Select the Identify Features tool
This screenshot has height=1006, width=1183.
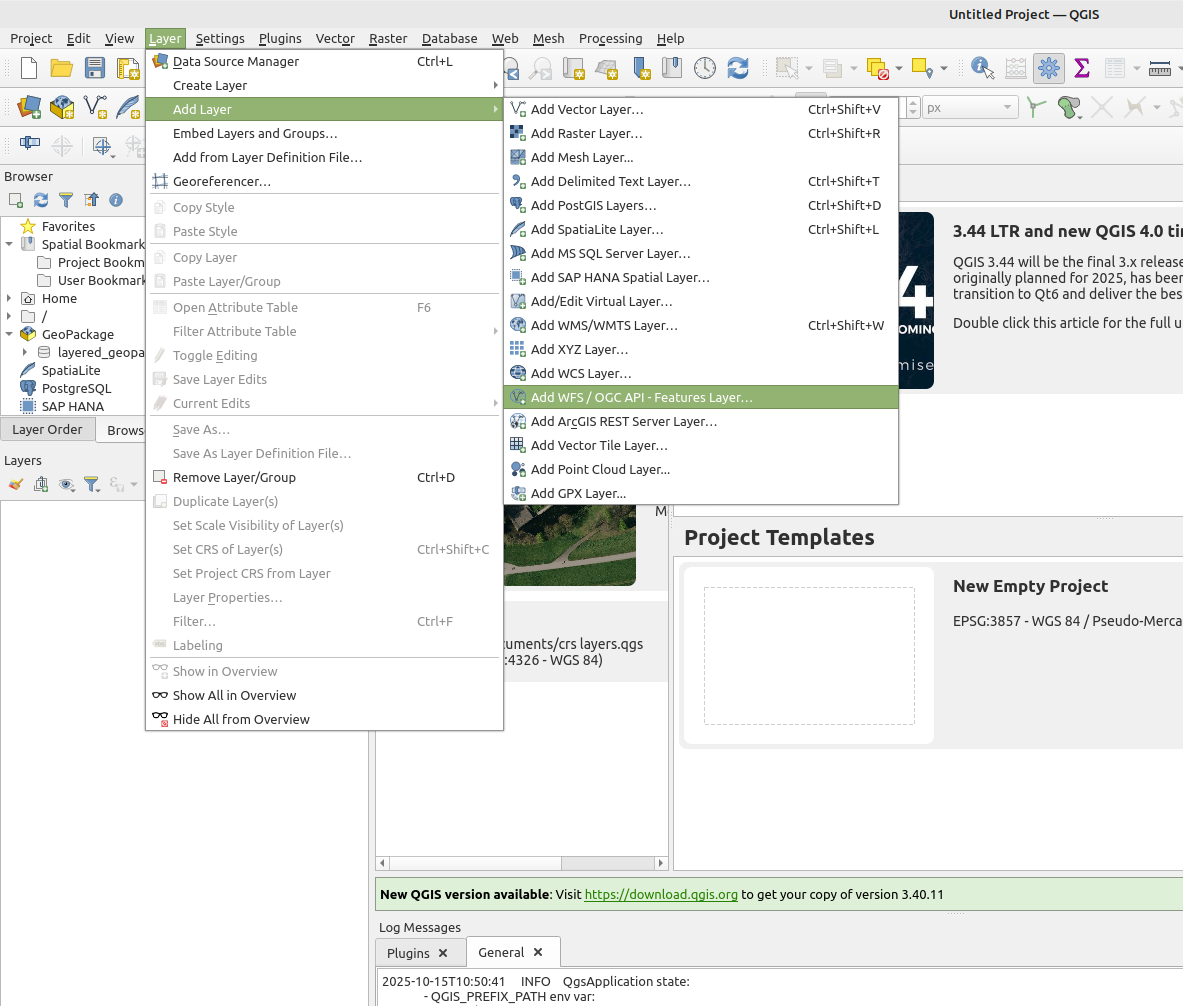[981, 68]
